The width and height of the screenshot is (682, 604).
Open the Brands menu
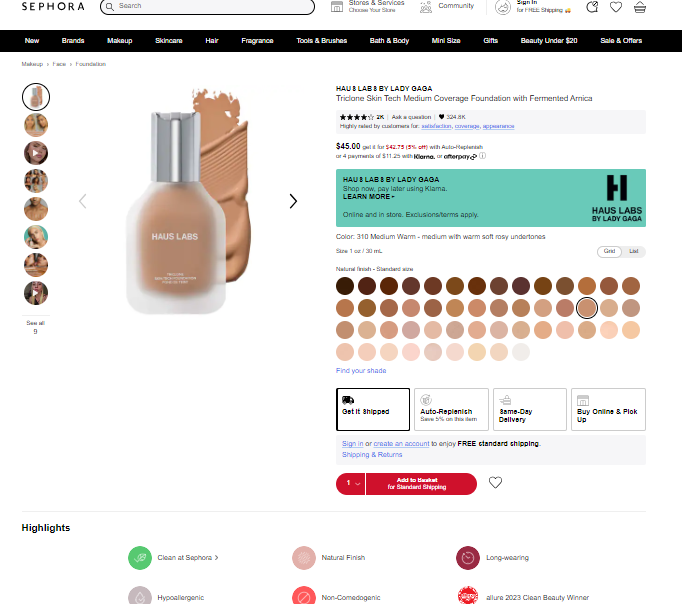coord(73,41)
